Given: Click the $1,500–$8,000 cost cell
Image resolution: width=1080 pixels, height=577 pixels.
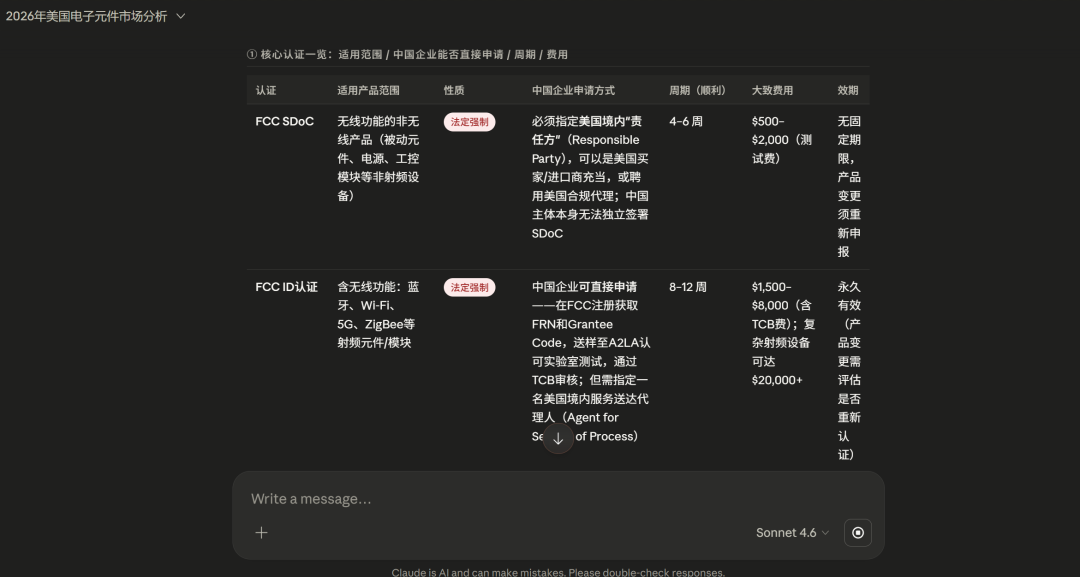Looking at the screenshot, I should [784, 333].
